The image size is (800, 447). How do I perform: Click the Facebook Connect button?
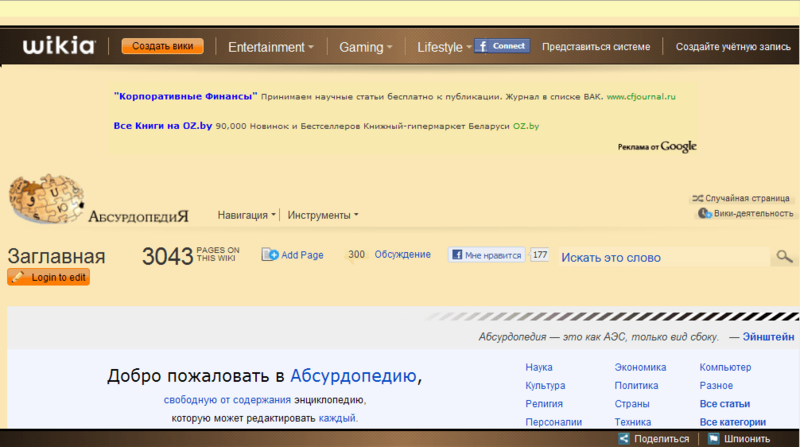[x=502, y=46]
